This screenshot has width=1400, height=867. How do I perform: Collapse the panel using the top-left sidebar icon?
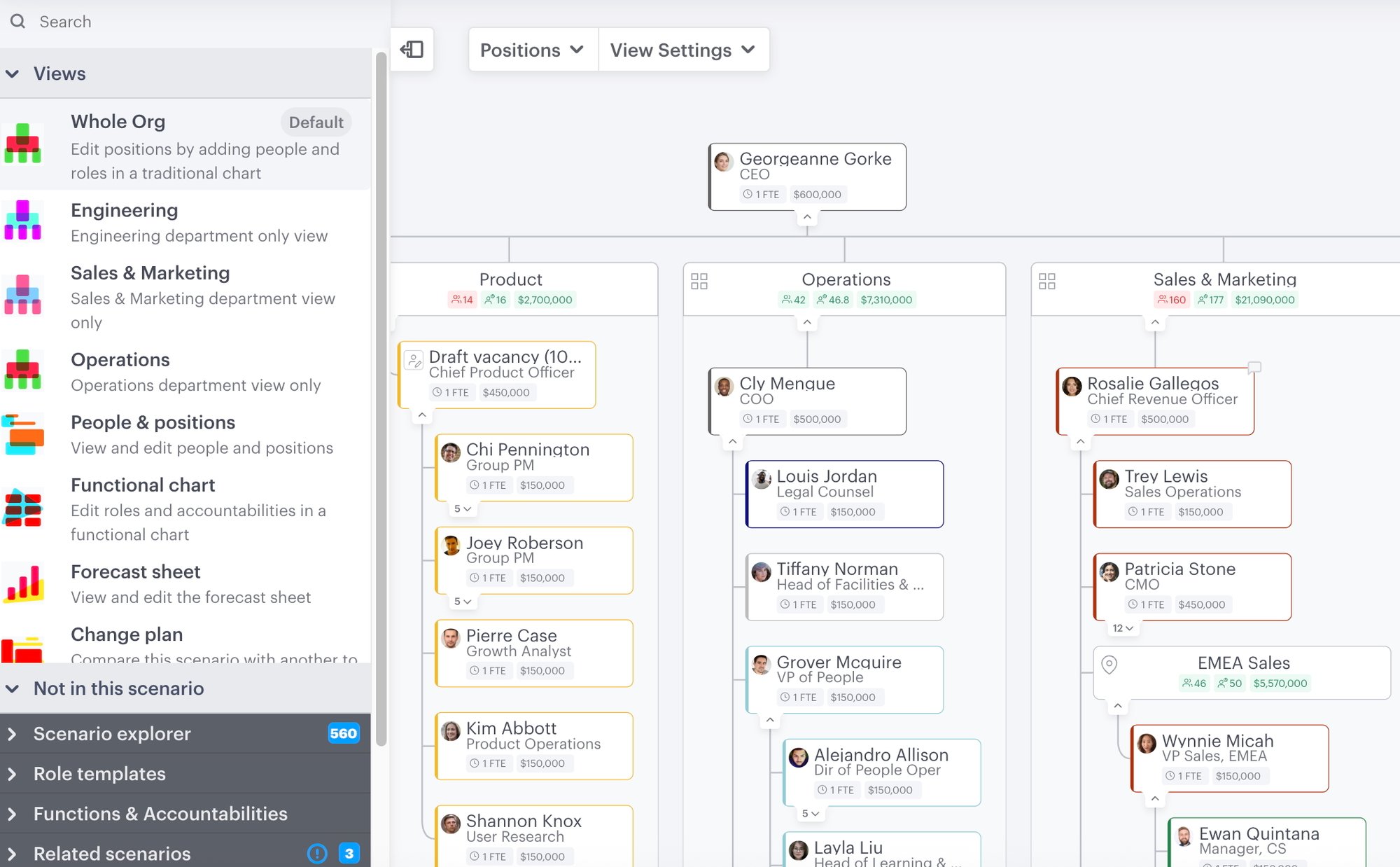pos(412,49)
